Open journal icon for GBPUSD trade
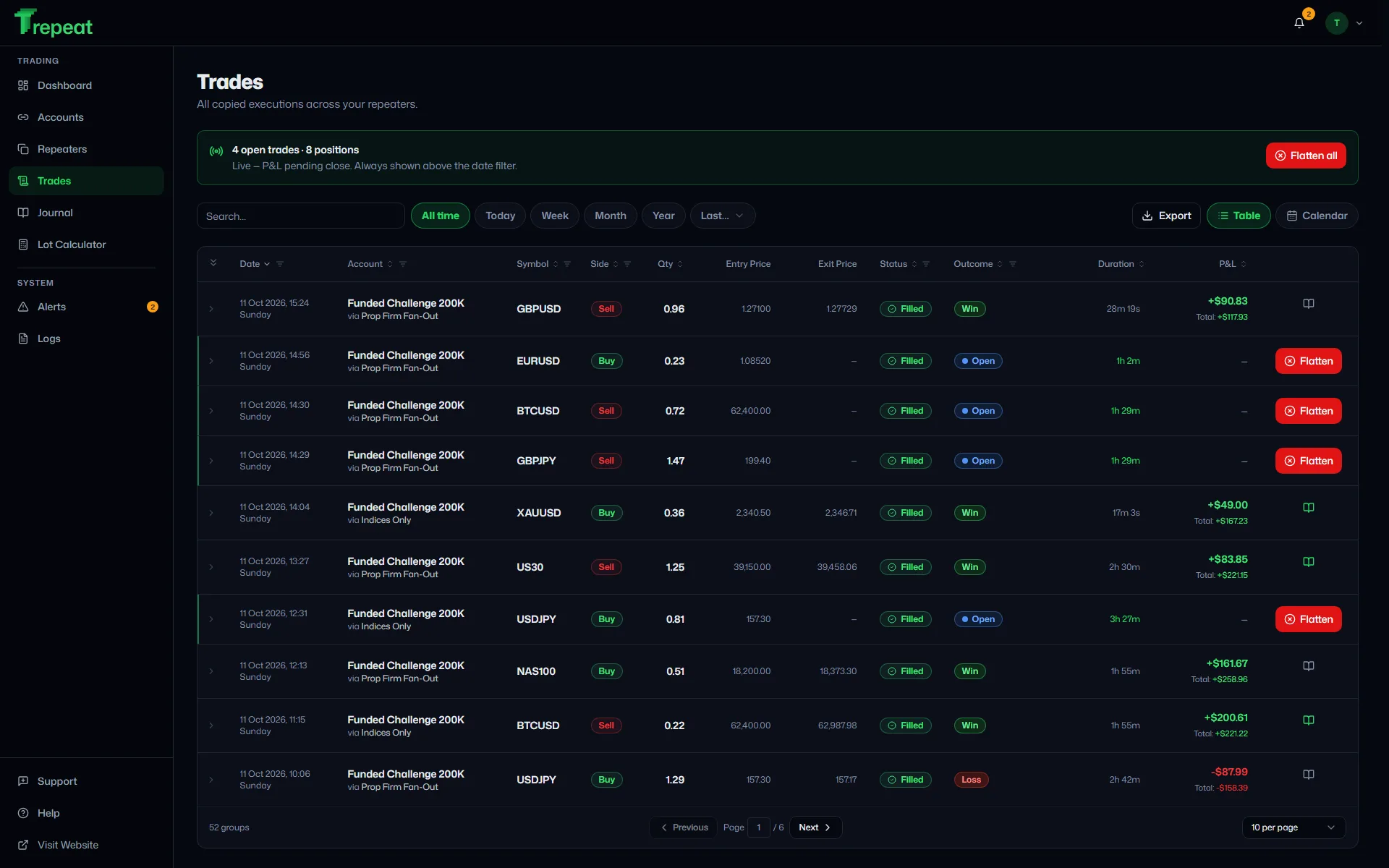1389x868 pixels. point(1309,304)
